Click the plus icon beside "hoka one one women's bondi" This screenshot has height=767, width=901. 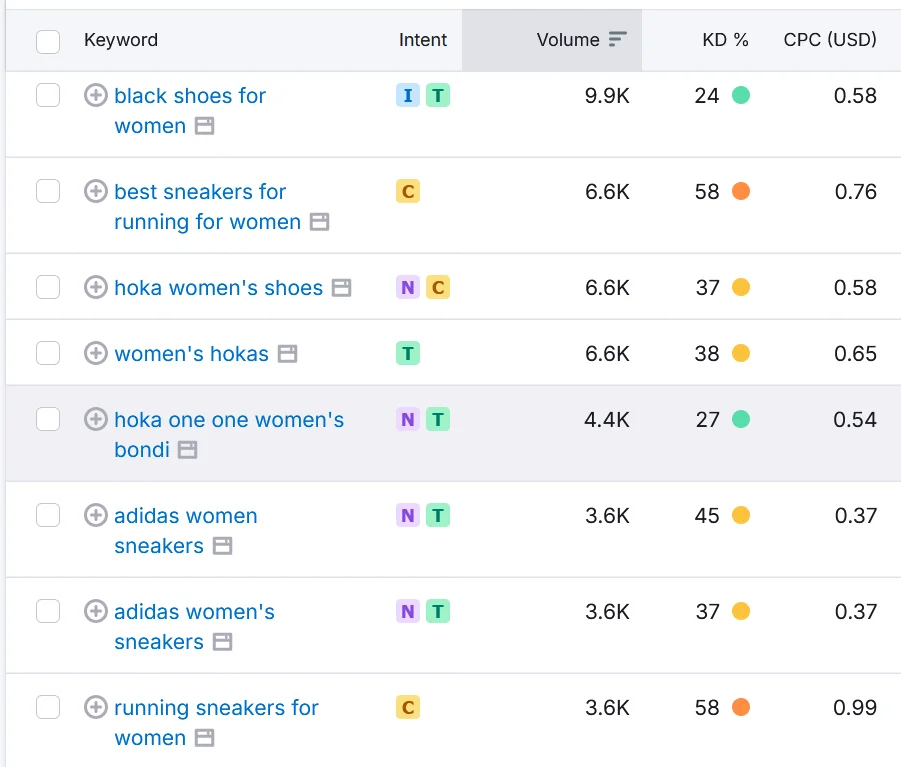pos(95,420)
